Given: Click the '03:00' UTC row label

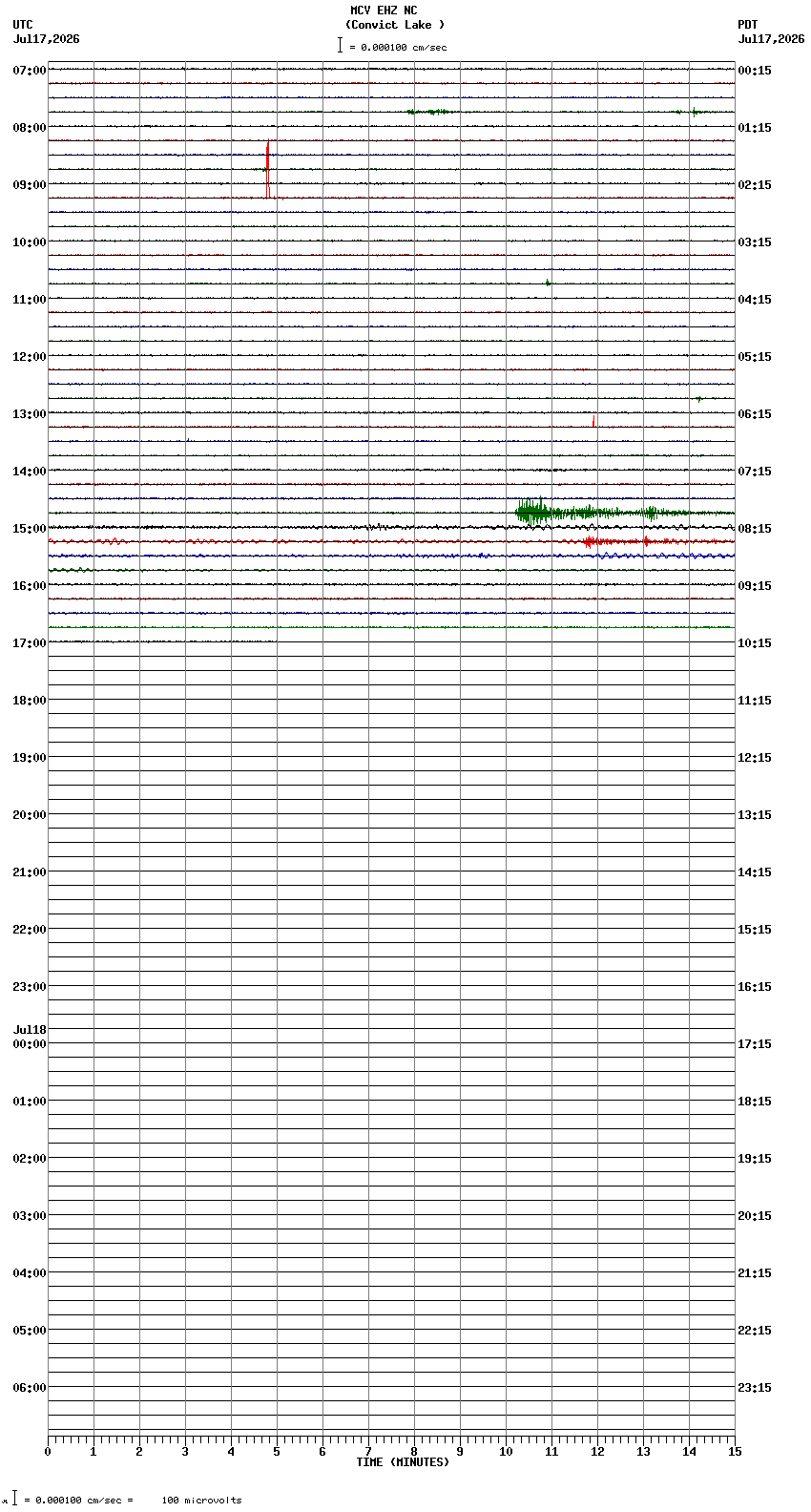Looking at the screenshot, I should pyautogui.click(x=30, y=1216).
